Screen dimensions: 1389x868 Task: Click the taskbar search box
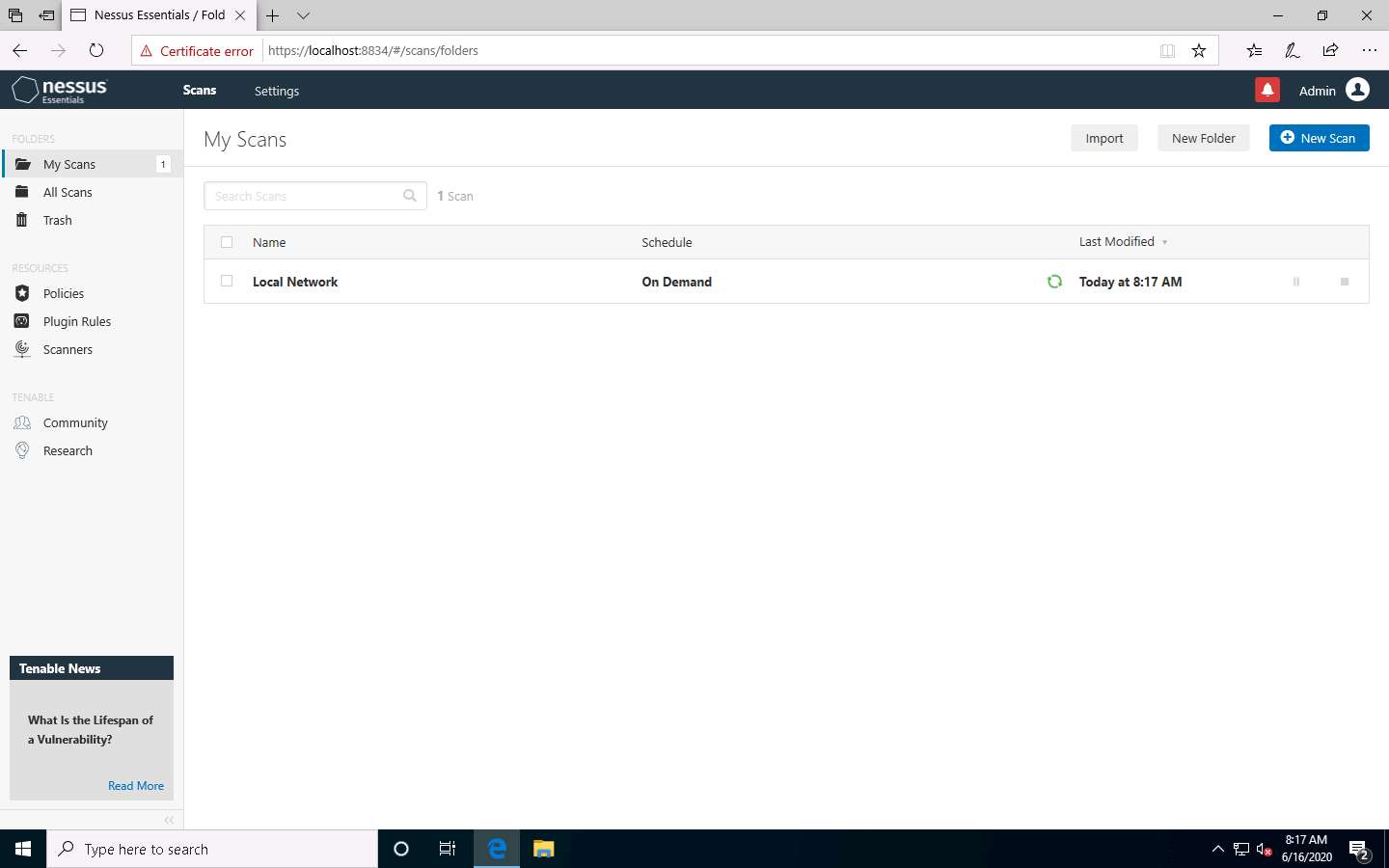[x=212, y=849]
